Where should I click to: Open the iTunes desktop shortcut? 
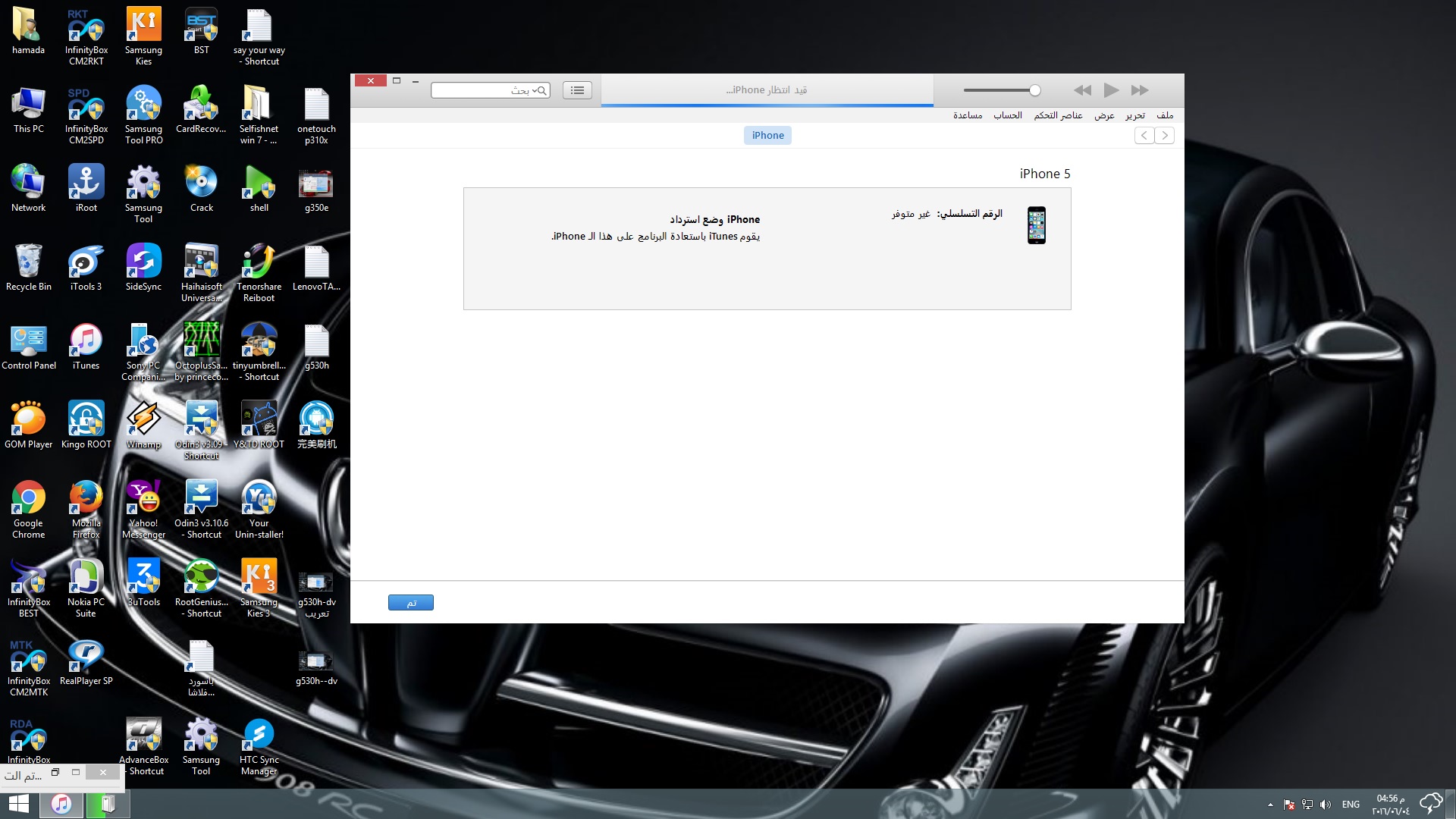pos(86,347)
